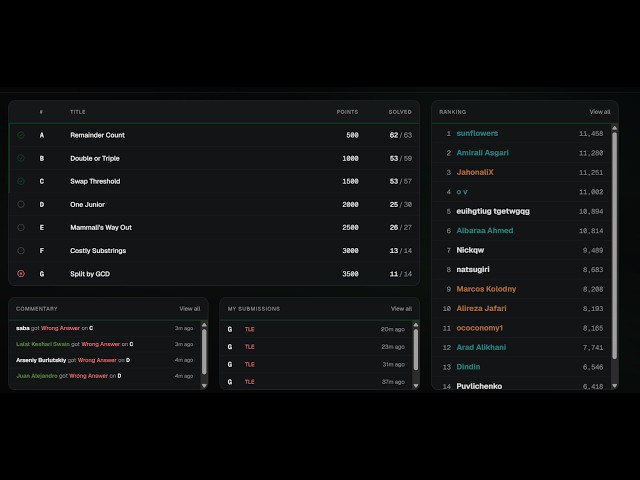Click the solved checkmark icon for problem B
640x480 pixels.
(21, 158)
